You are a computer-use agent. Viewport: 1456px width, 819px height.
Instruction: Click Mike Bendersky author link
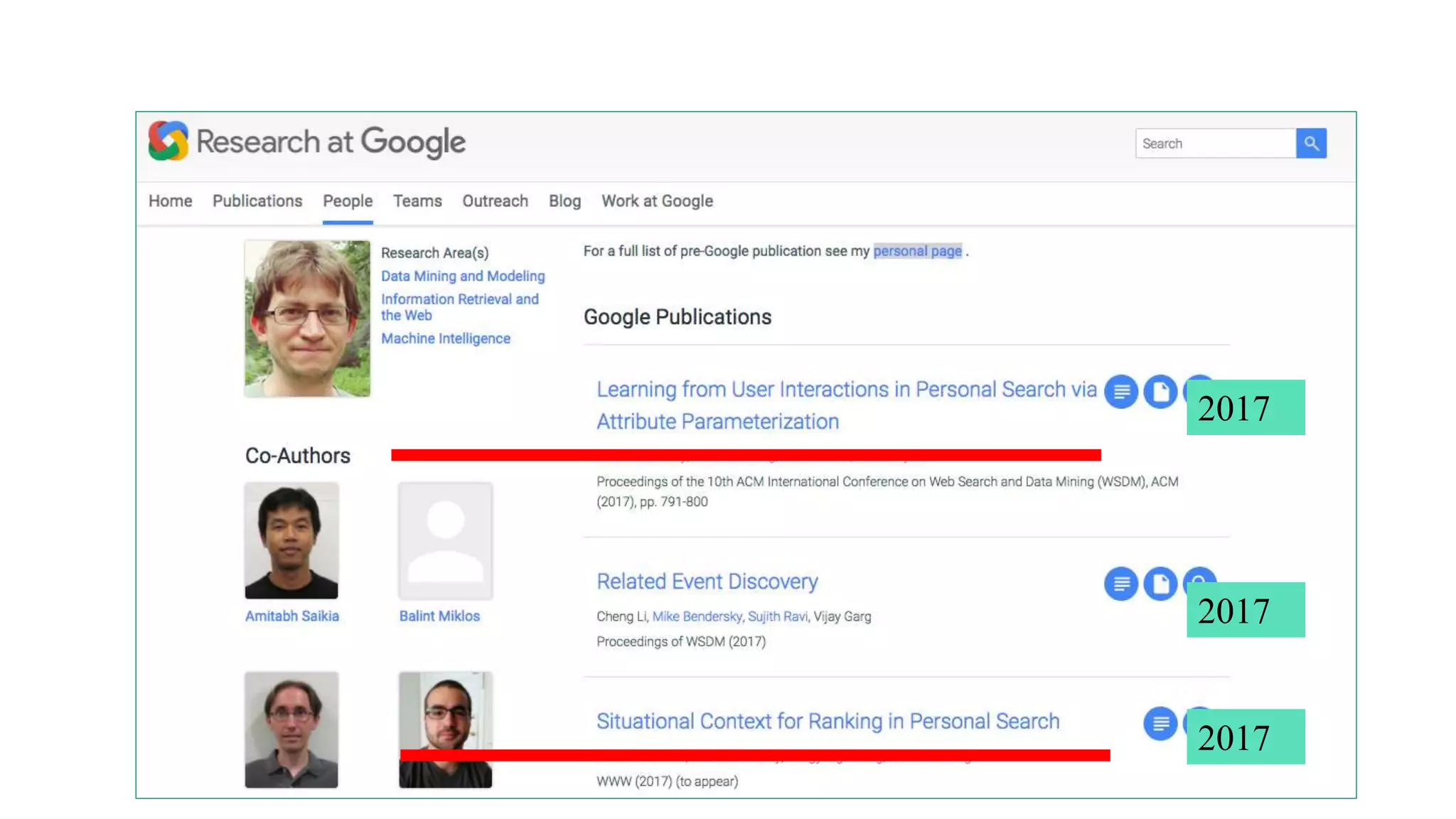coord(697,616)
